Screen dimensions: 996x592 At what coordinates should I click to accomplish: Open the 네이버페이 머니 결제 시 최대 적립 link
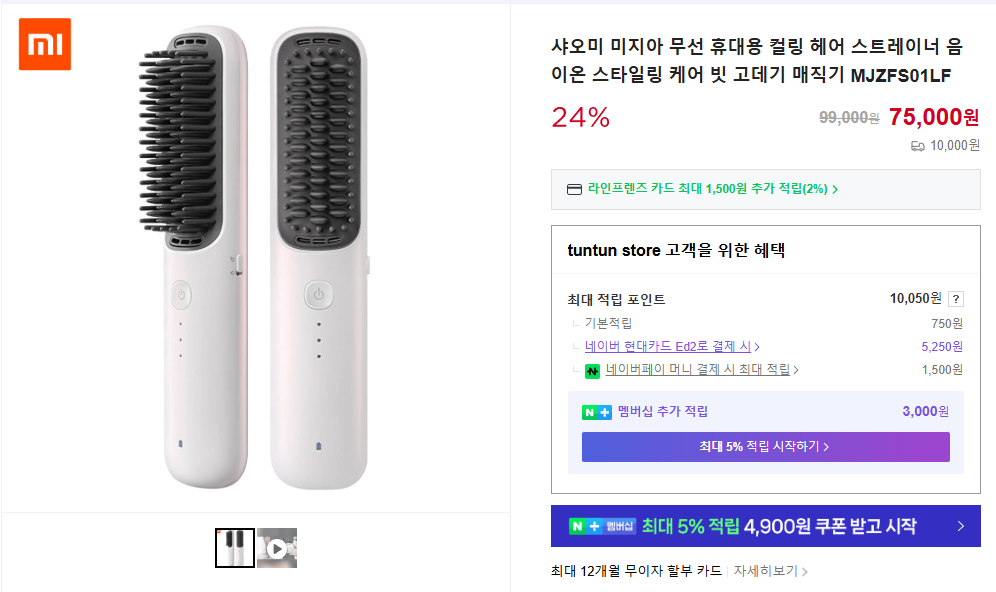click(697, 370)
